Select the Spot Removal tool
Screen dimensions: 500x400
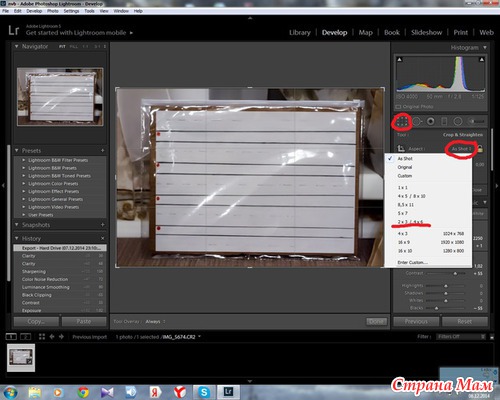click(x=417, y=121)
